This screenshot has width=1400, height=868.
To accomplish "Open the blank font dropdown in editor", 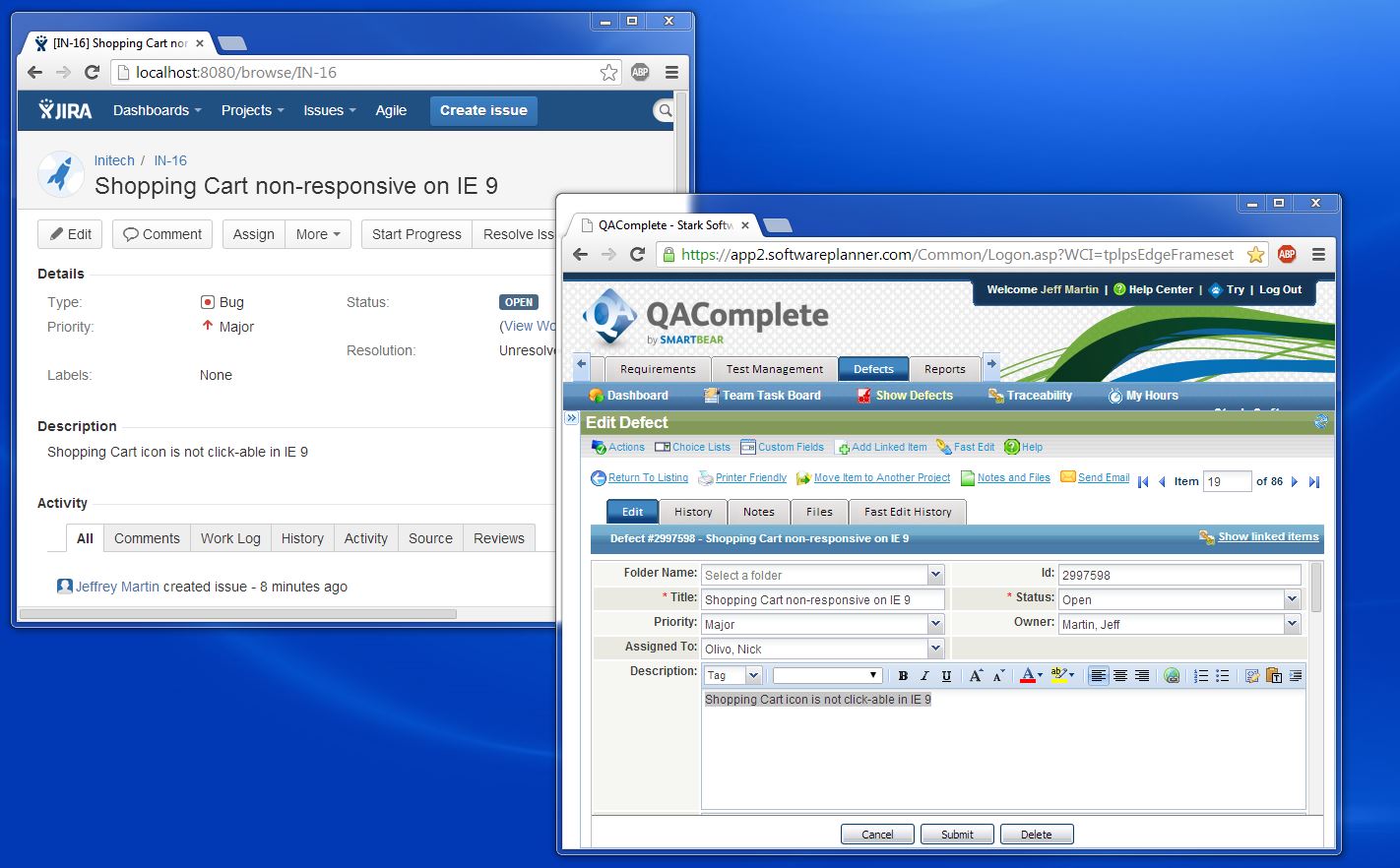I will pyautogui.click(x=827, y=675).
